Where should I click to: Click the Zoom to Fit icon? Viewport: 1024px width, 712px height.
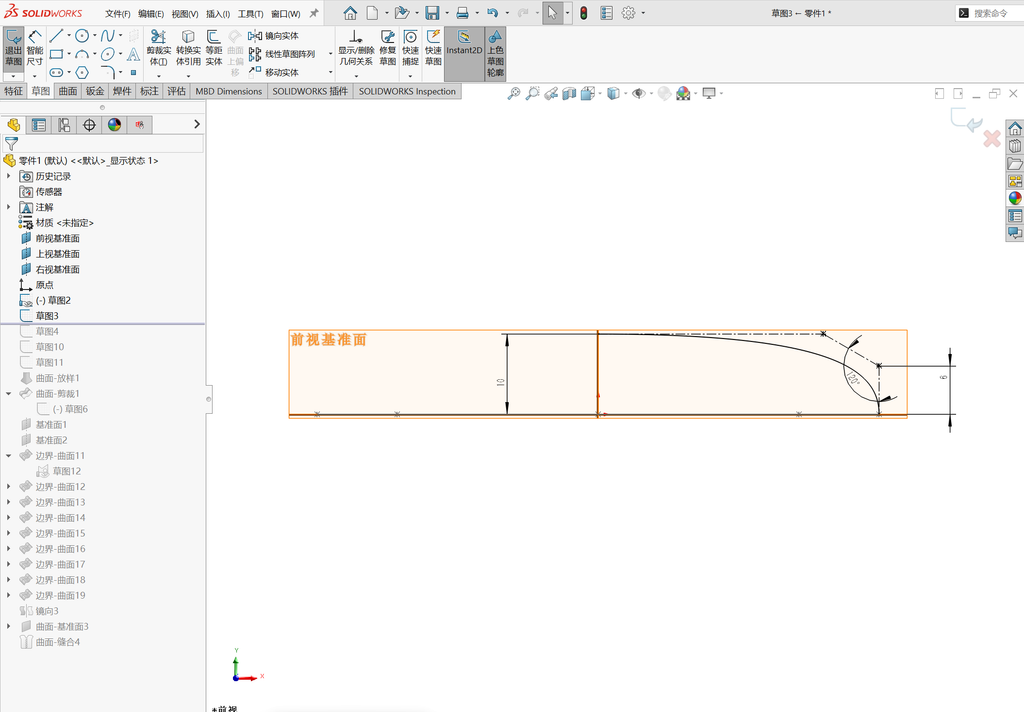[x=514, y=93]
